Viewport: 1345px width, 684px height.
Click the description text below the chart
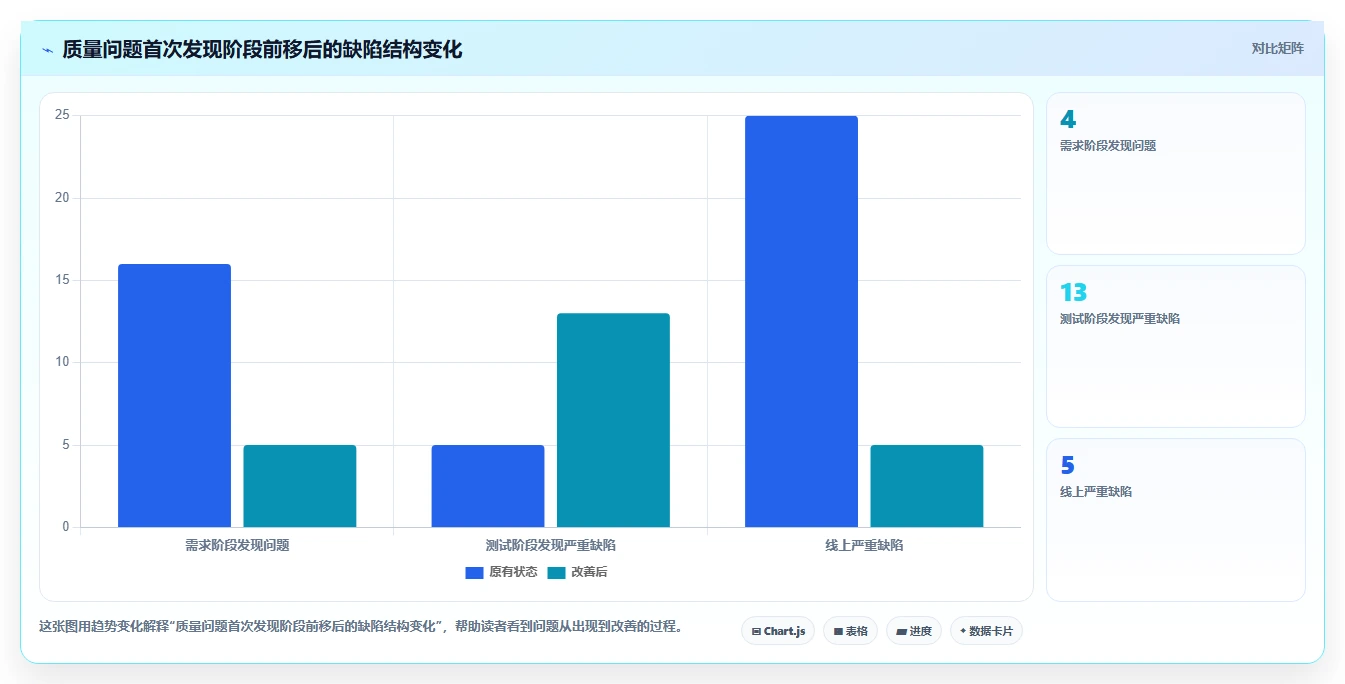pos(361,627)
